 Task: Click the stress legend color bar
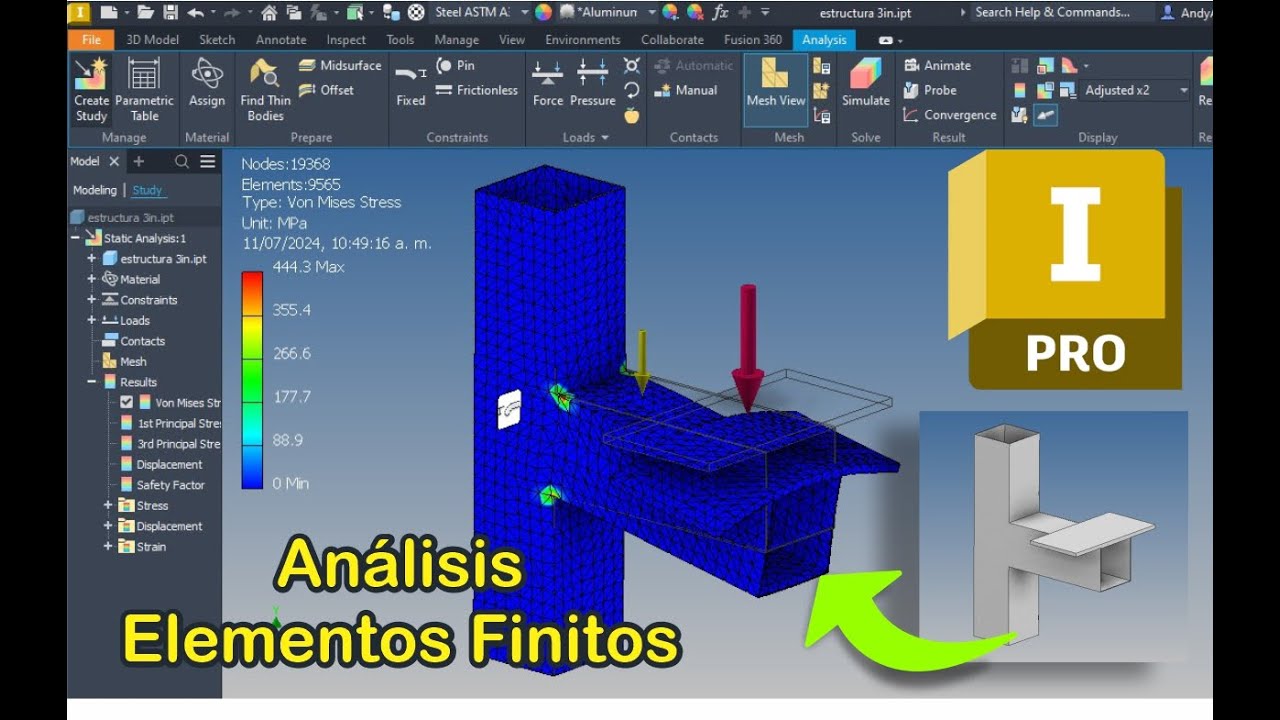pyautogui.click(x=253, y=380)
